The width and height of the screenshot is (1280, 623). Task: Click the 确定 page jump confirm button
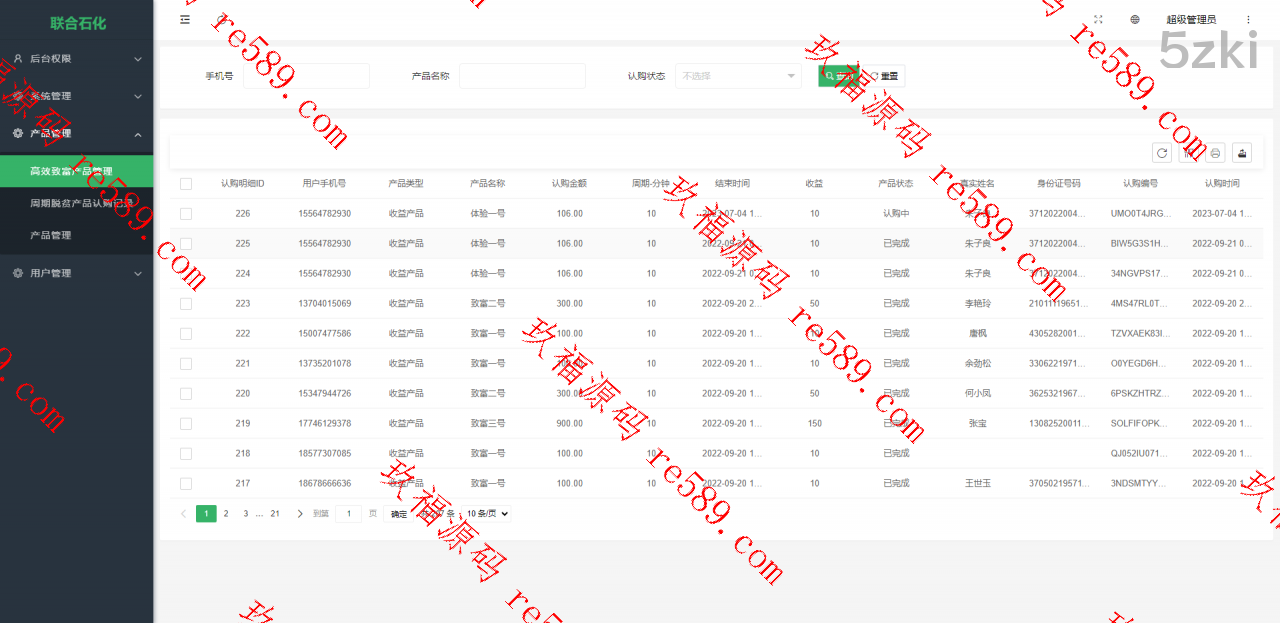(x=398, y=514)
